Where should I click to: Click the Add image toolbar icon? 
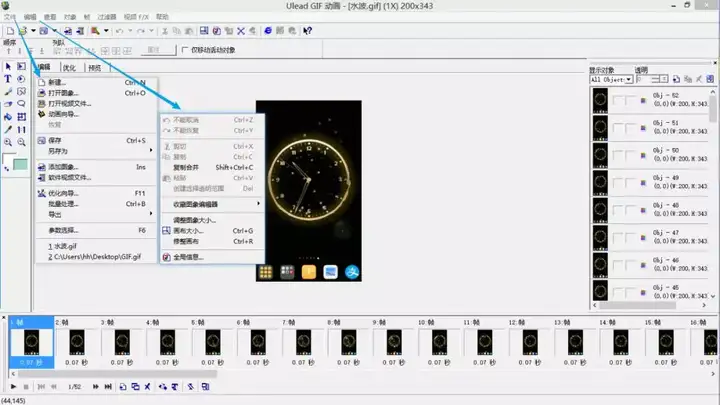coord(68,31)
